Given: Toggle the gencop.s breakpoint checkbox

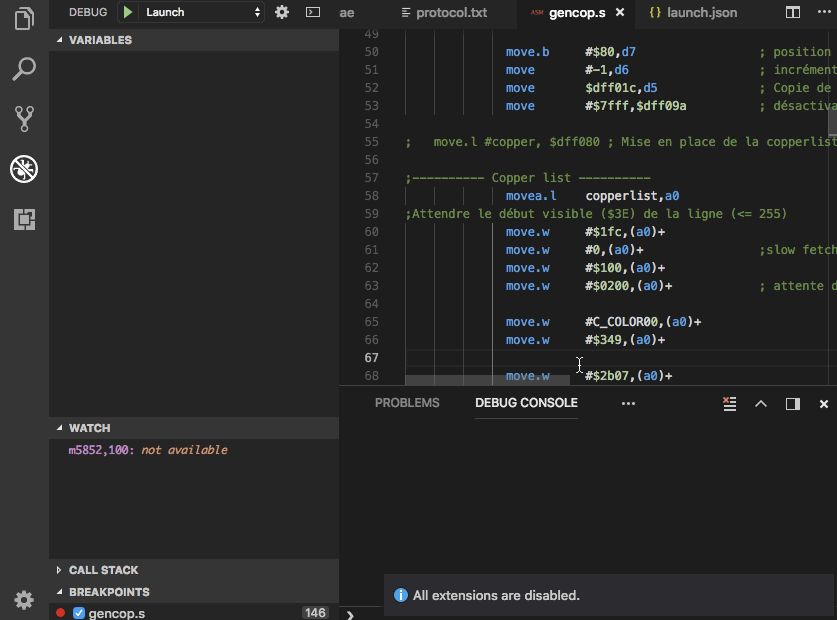Looking at the screenshot, I should click(x=79, y=613).
